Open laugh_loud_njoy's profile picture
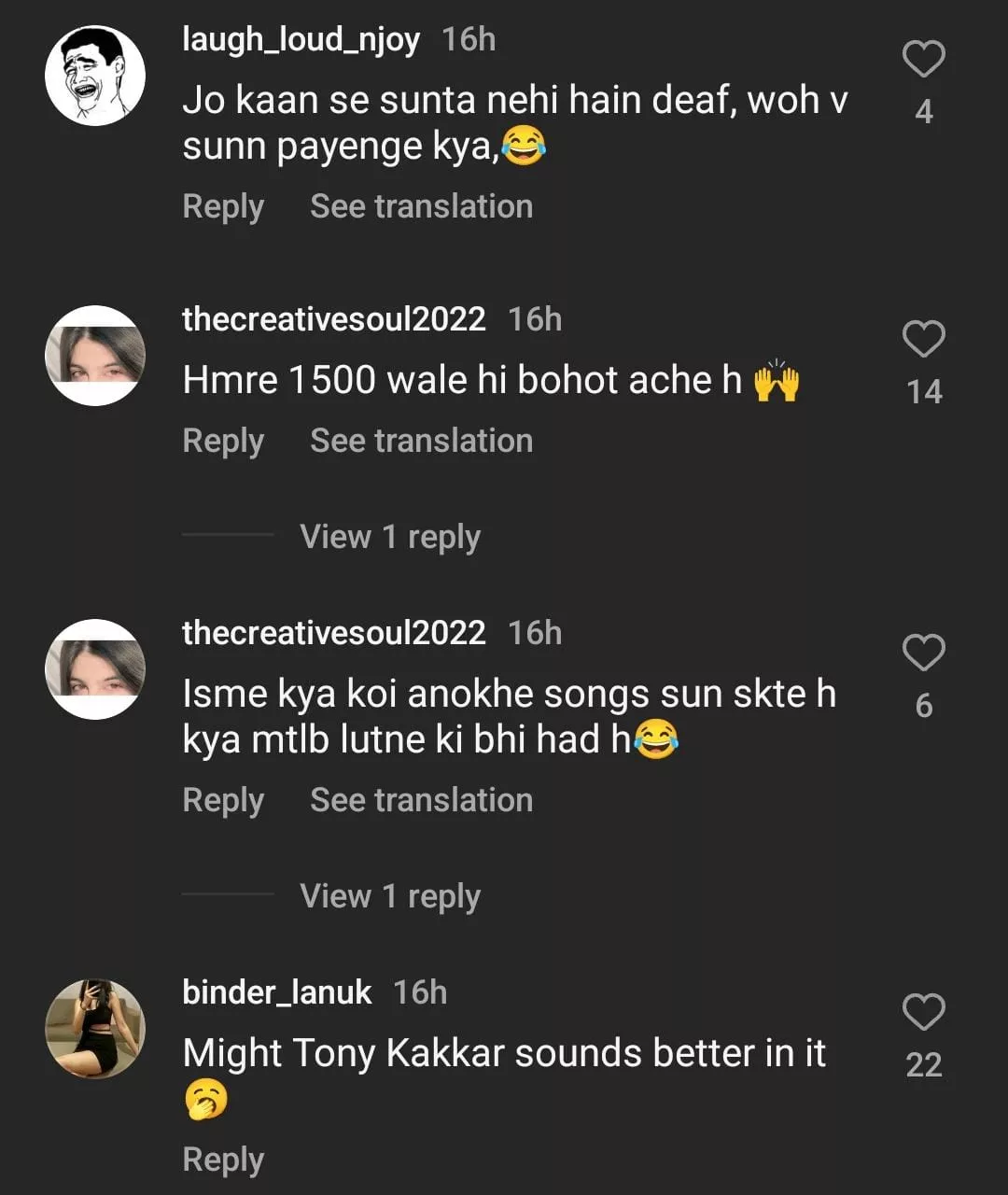Viewport: 1008px width, 1195px height. (x=95, y=76)
